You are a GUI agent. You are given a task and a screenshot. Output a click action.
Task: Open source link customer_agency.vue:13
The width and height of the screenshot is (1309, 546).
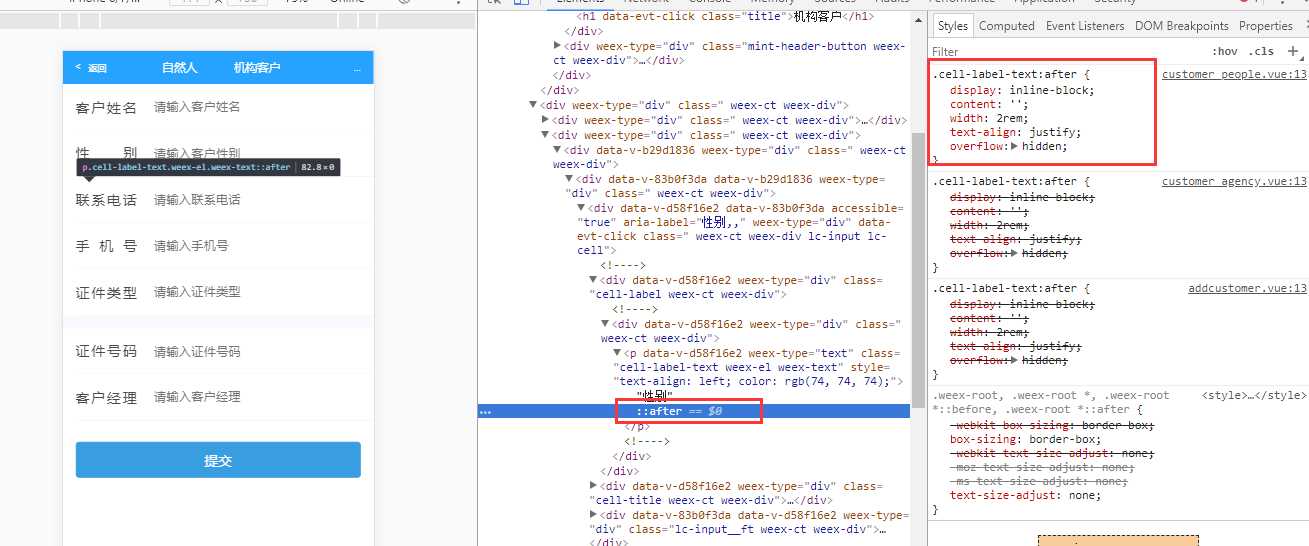click(x=1234, y=181)
